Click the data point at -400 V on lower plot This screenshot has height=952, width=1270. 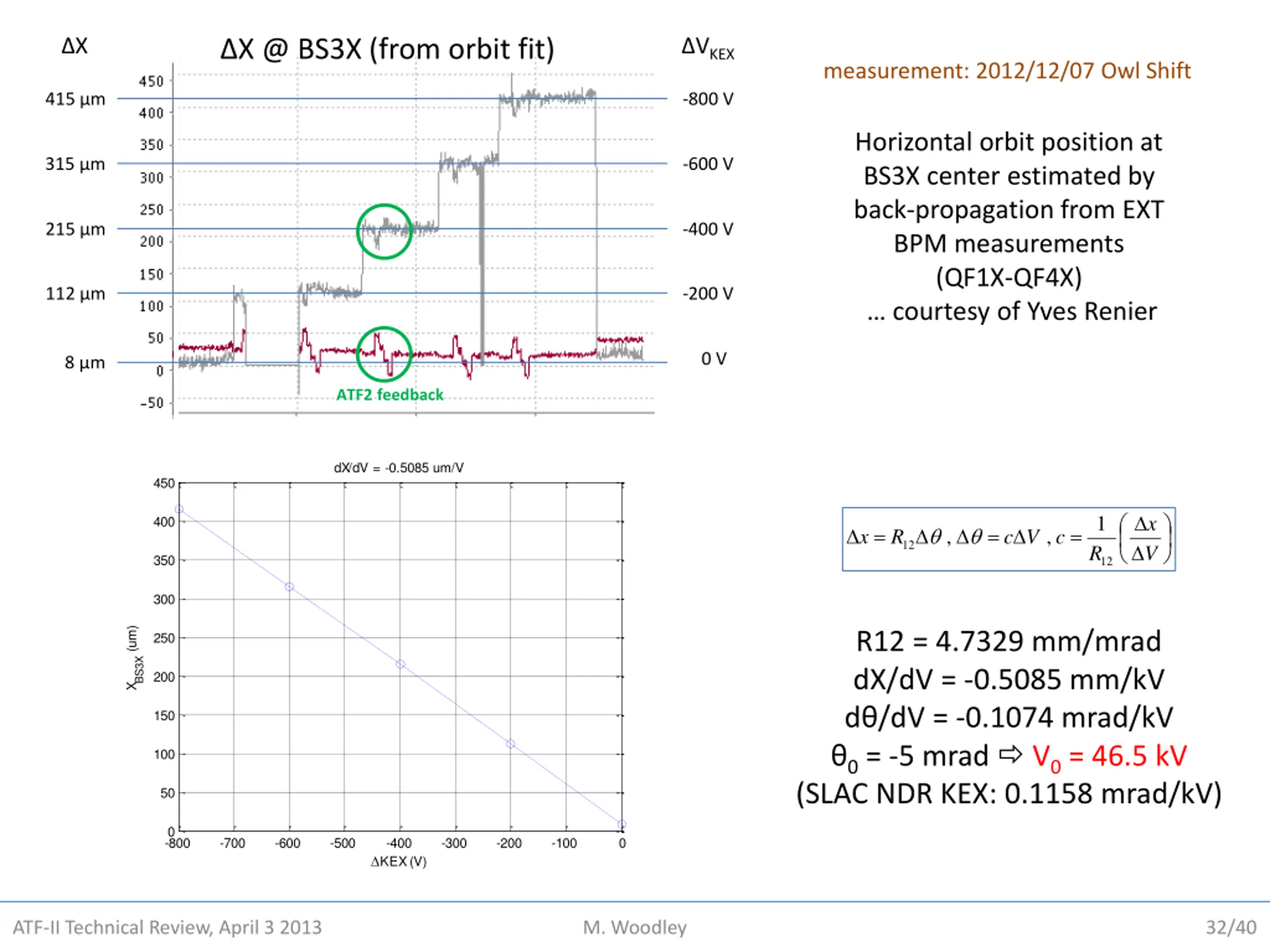click(x=401, y=664)
